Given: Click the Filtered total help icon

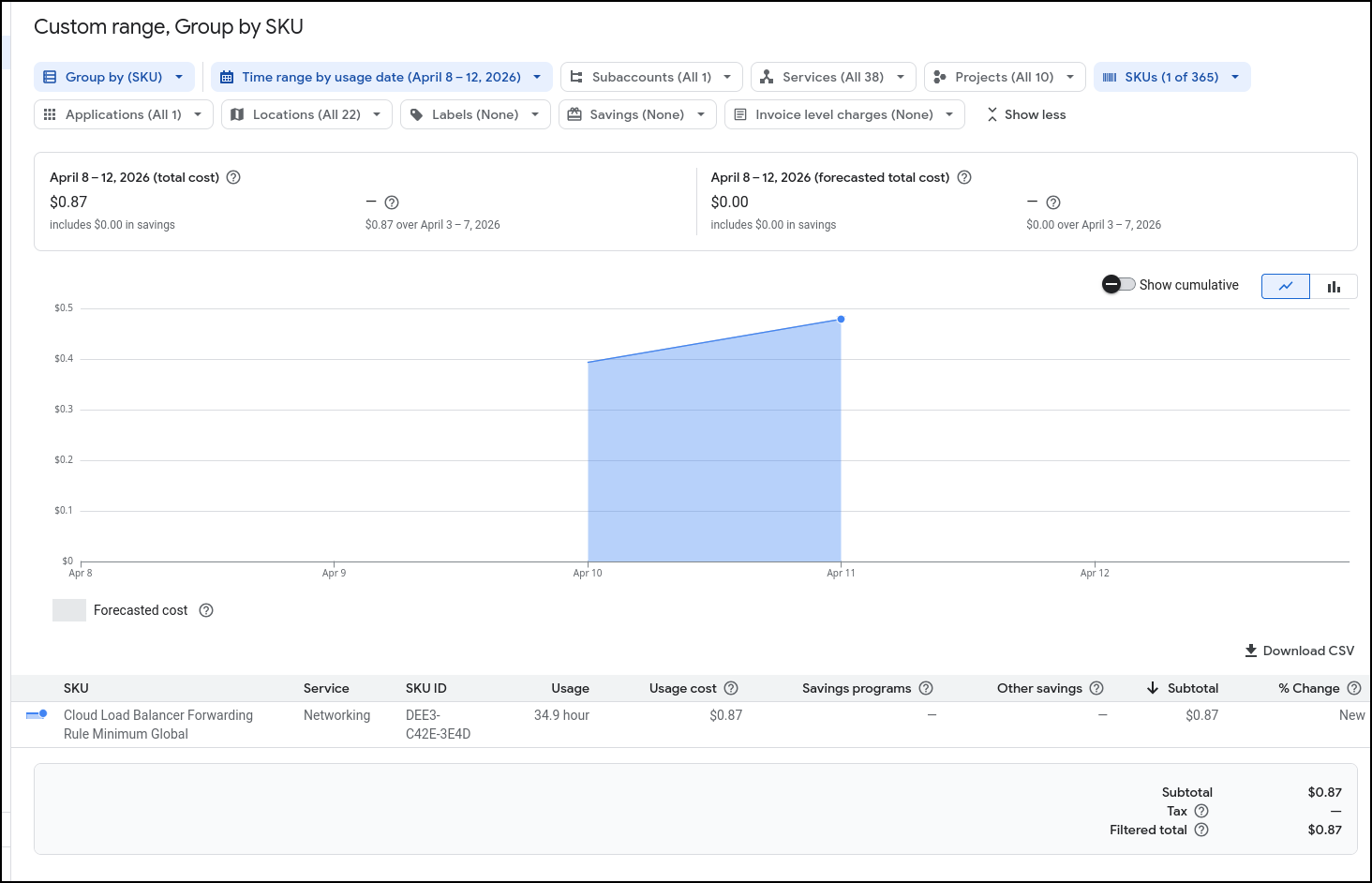Looking at the screenshot, I should pos(1201,830).
